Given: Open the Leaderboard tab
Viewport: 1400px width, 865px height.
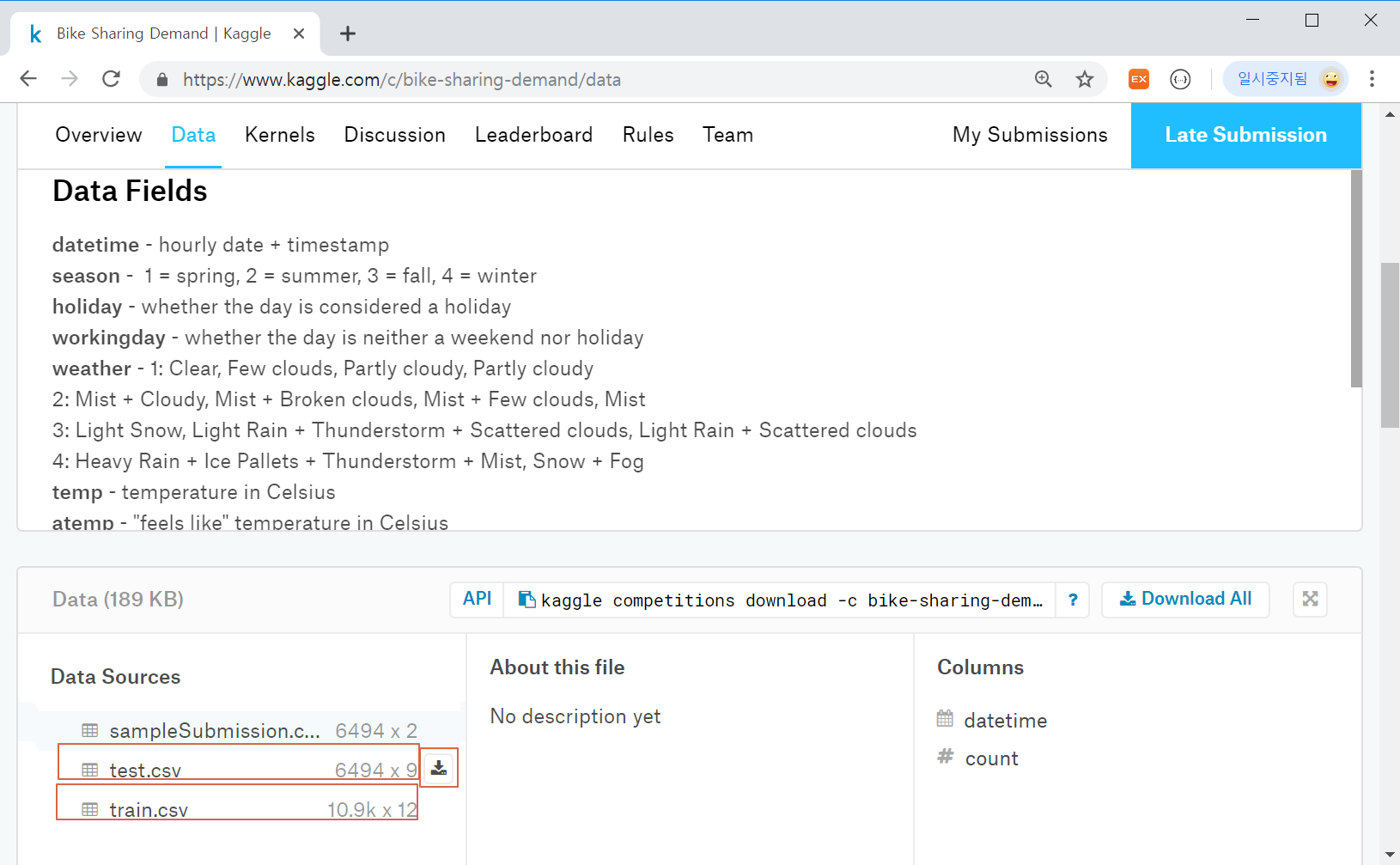Looking at the screenshot, I should (533, 135).
